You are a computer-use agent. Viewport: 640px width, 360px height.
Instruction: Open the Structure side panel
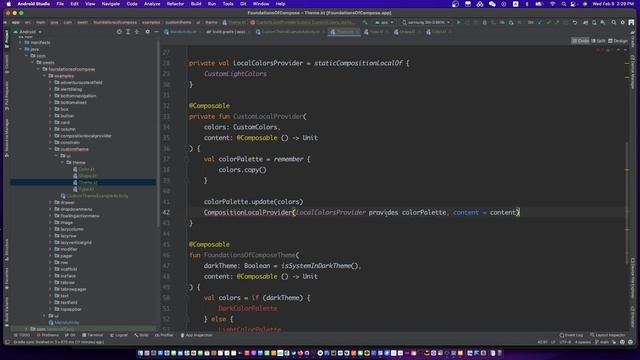point(7,249)
